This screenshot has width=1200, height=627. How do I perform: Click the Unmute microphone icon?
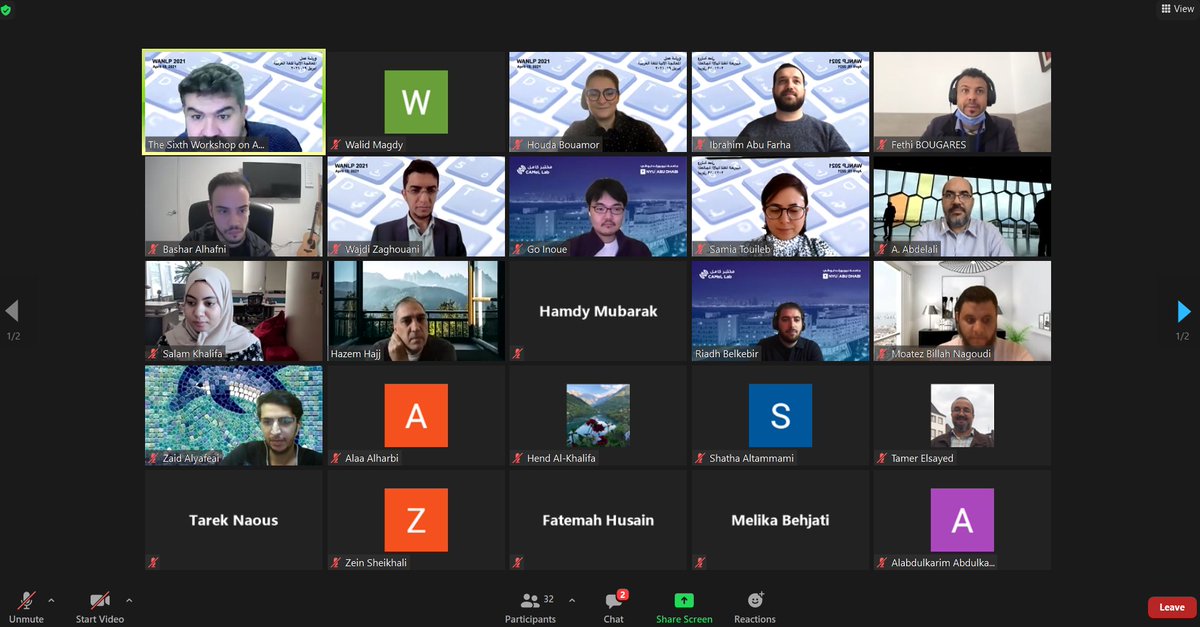(26, 600)
